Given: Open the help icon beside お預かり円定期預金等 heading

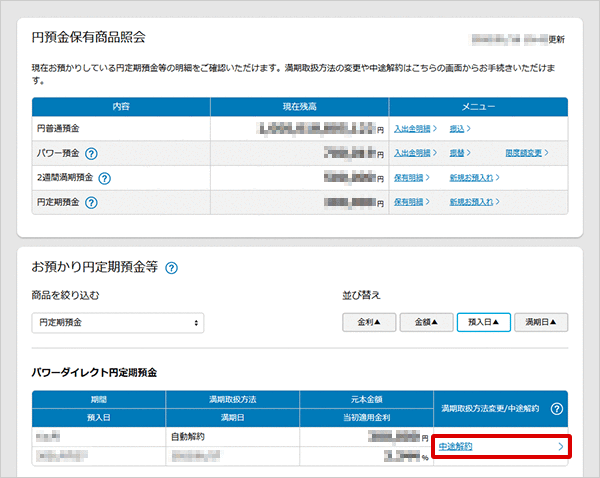Looking at the screenshot, I should (x=171, y=268).
